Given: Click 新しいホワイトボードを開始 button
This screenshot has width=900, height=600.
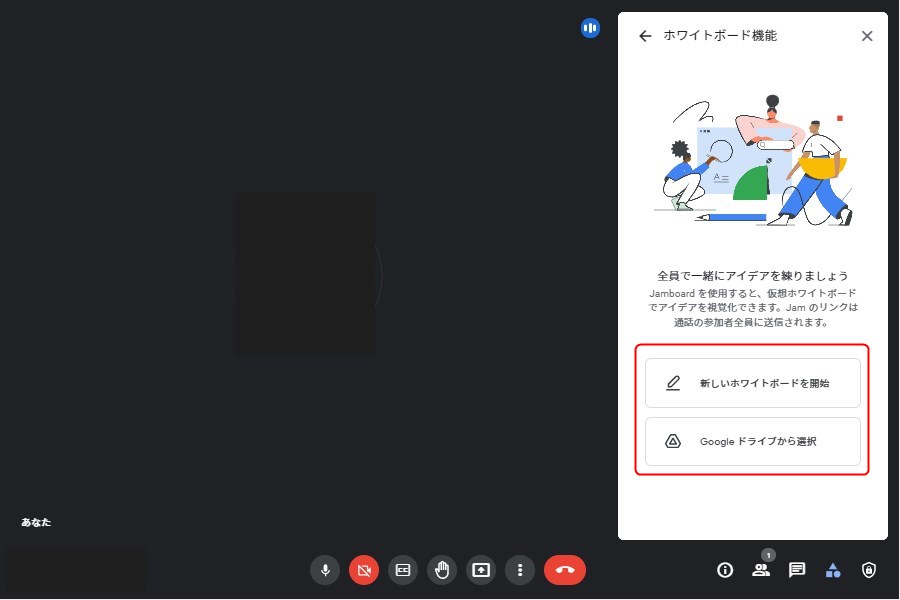Looking at the screenshot, I should tap(752, 383).
